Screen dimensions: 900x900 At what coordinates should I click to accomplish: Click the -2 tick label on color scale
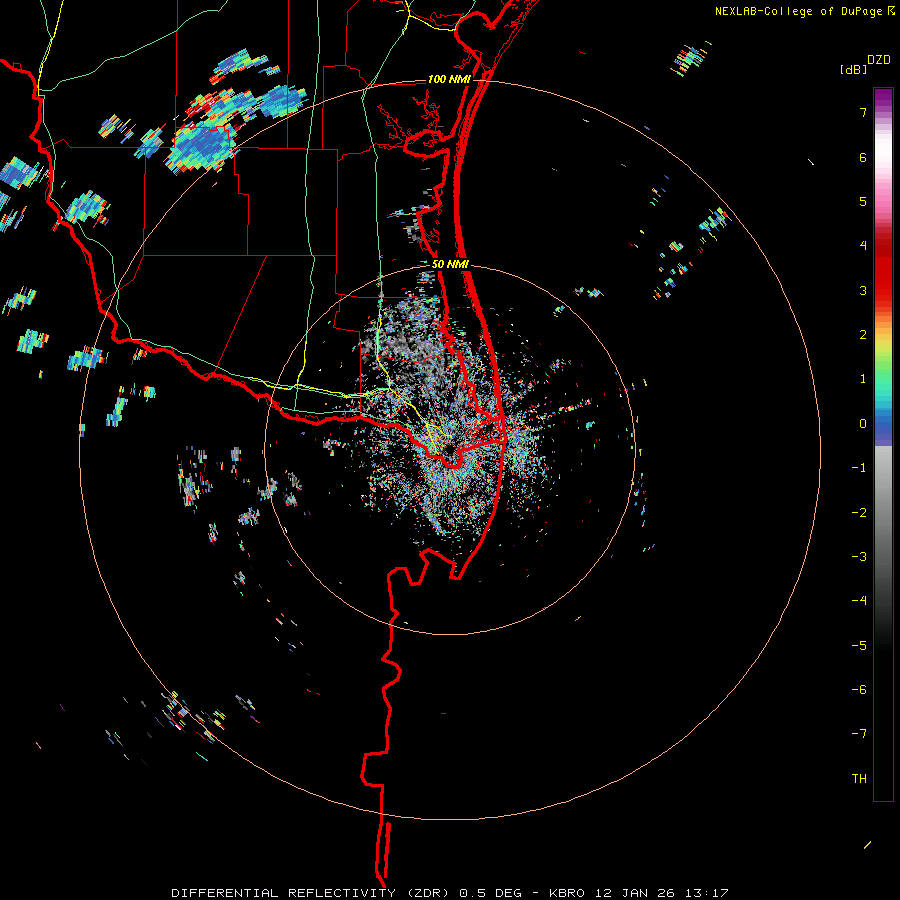[x=859, y=512]
